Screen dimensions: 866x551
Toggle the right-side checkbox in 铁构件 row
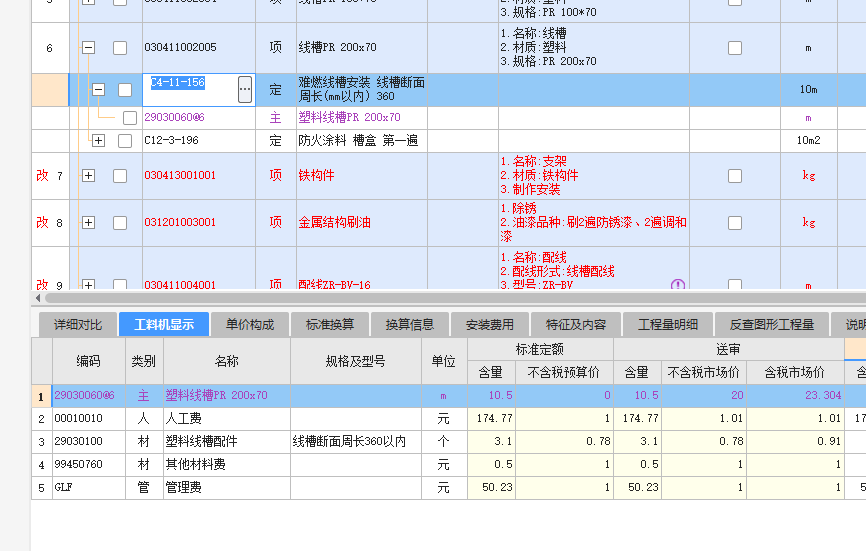735,176
